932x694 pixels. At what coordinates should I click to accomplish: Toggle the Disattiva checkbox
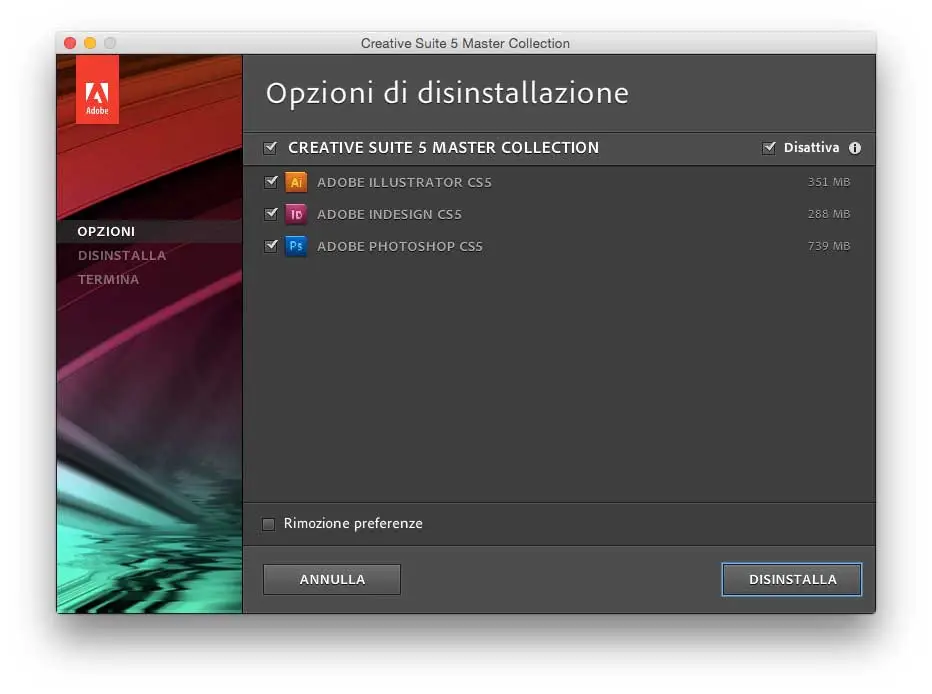(770, 148)
